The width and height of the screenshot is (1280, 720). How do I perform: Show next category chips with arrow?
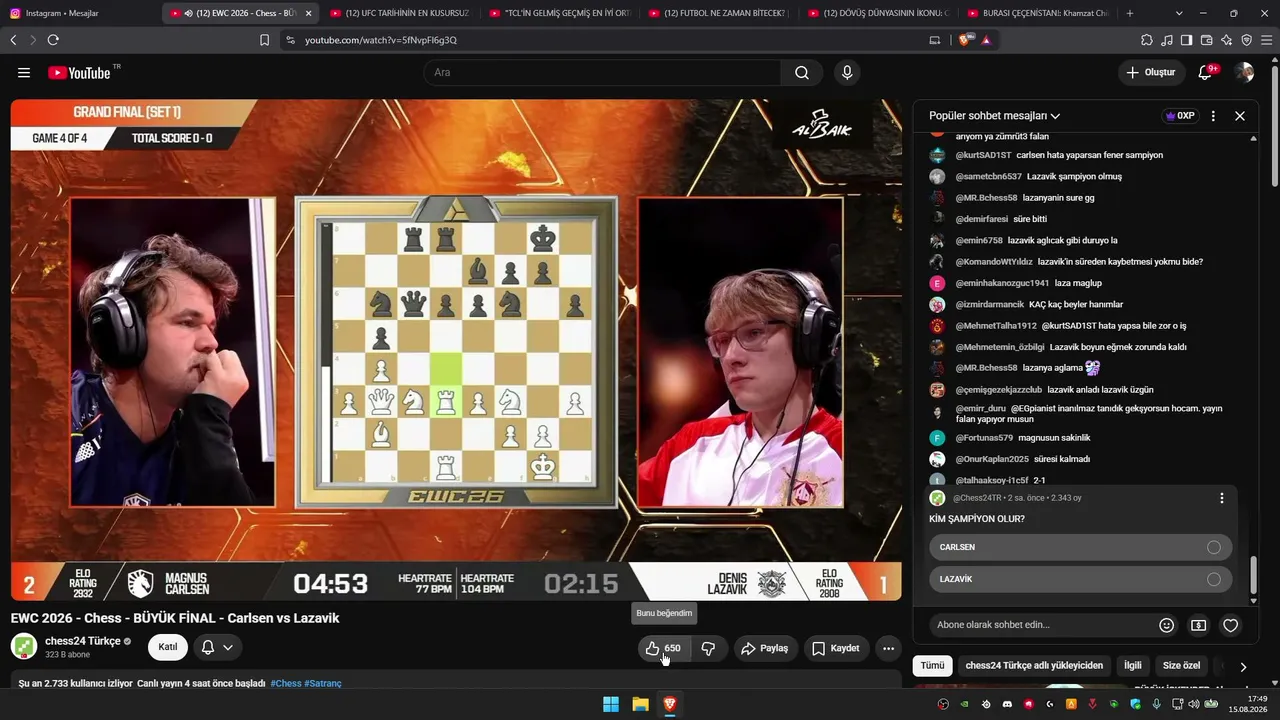click(x=1243, y=666)
